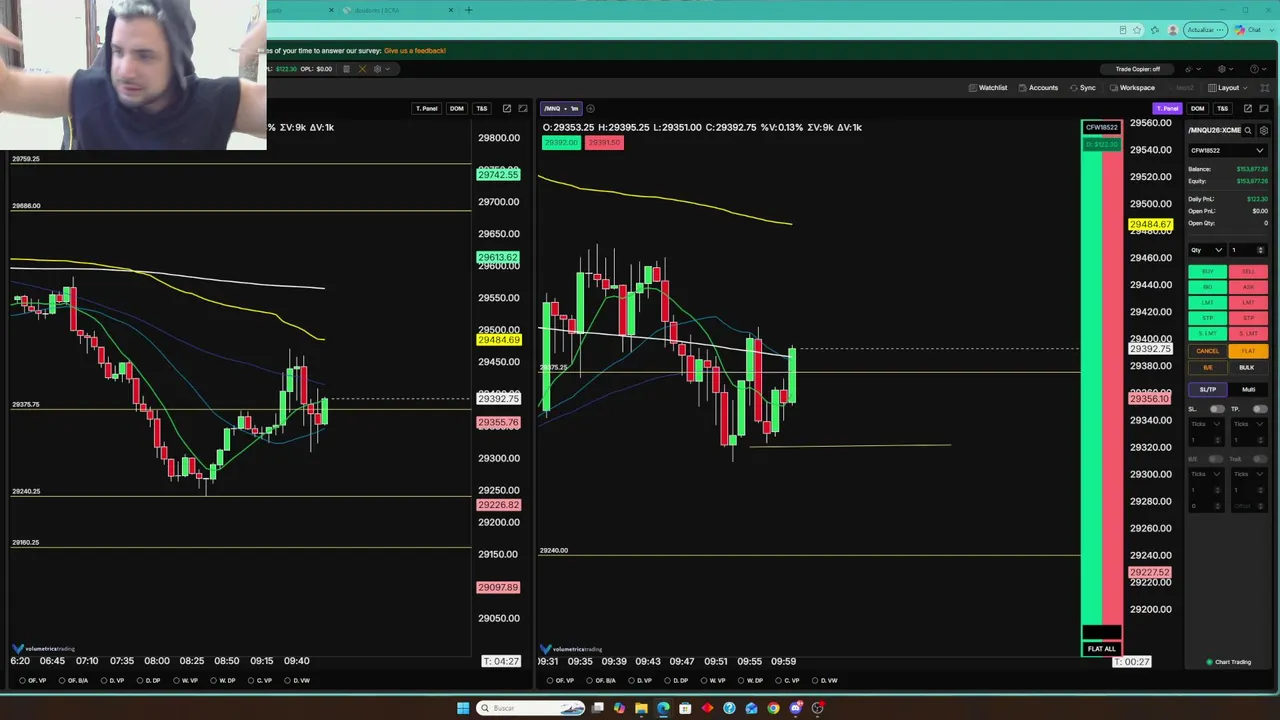1280x720 pixels.
Task: Toggle D. VW indicator on right chart
Action: 825,681
